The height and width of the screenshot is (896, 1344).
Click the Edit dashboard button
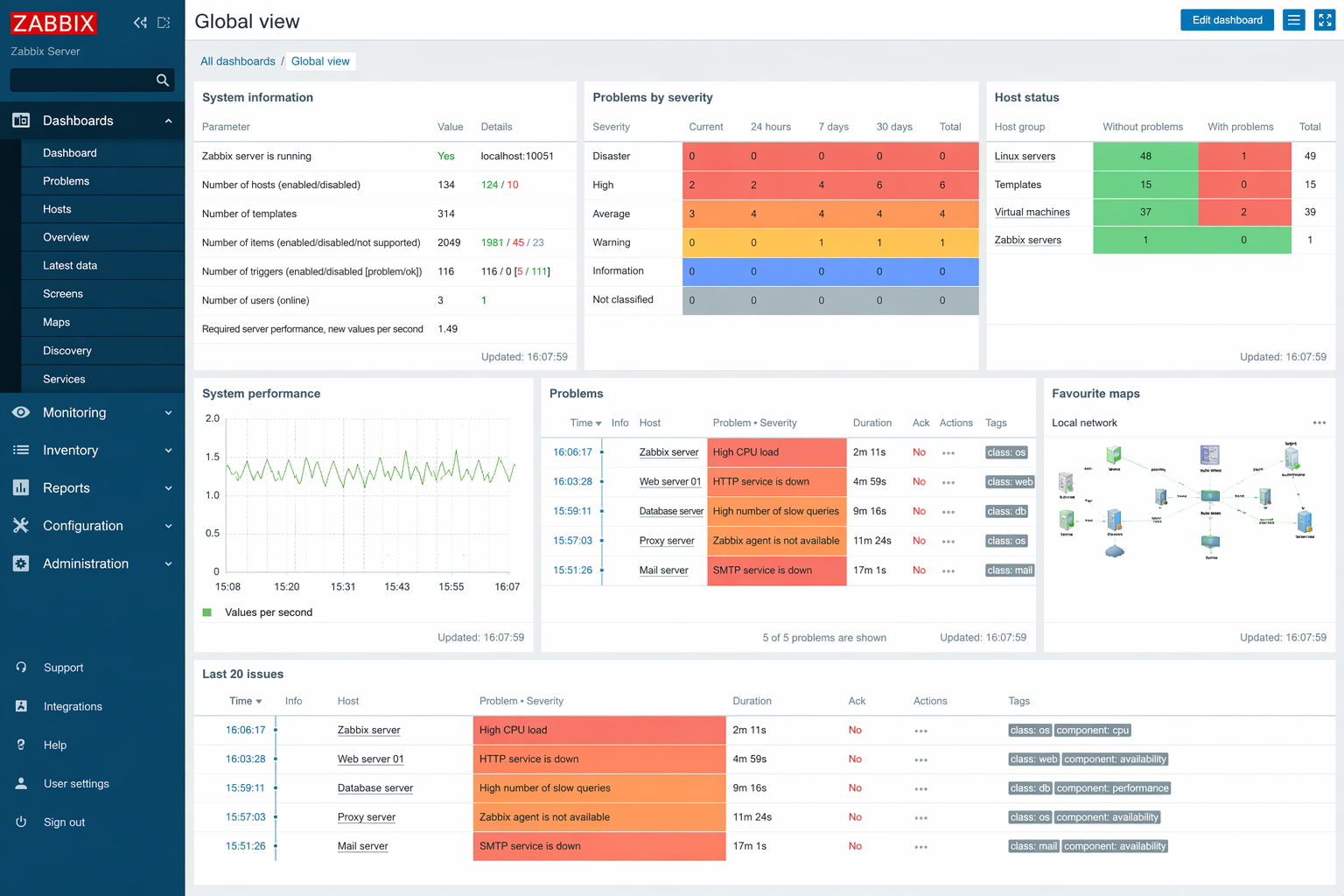1227,20
